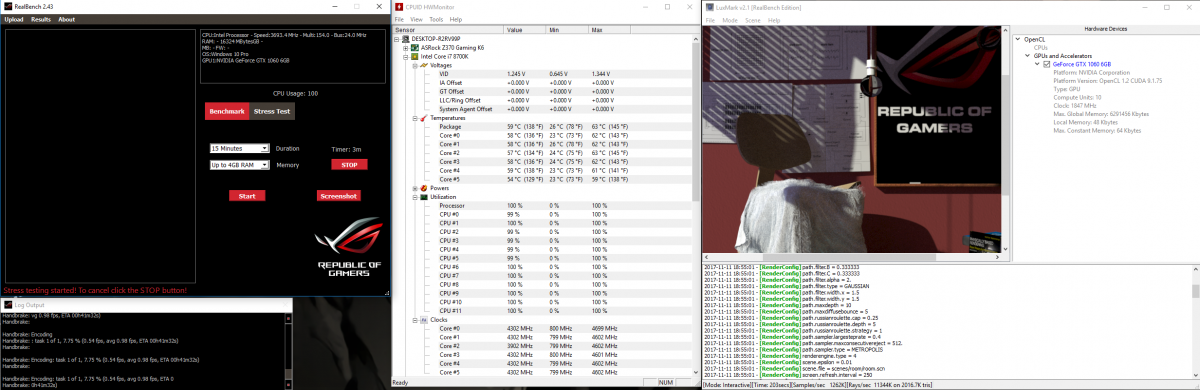Click the Start button in RealBench
Image resolution: width=1200 pixels, height=390 pixels.
pos(248,196)
